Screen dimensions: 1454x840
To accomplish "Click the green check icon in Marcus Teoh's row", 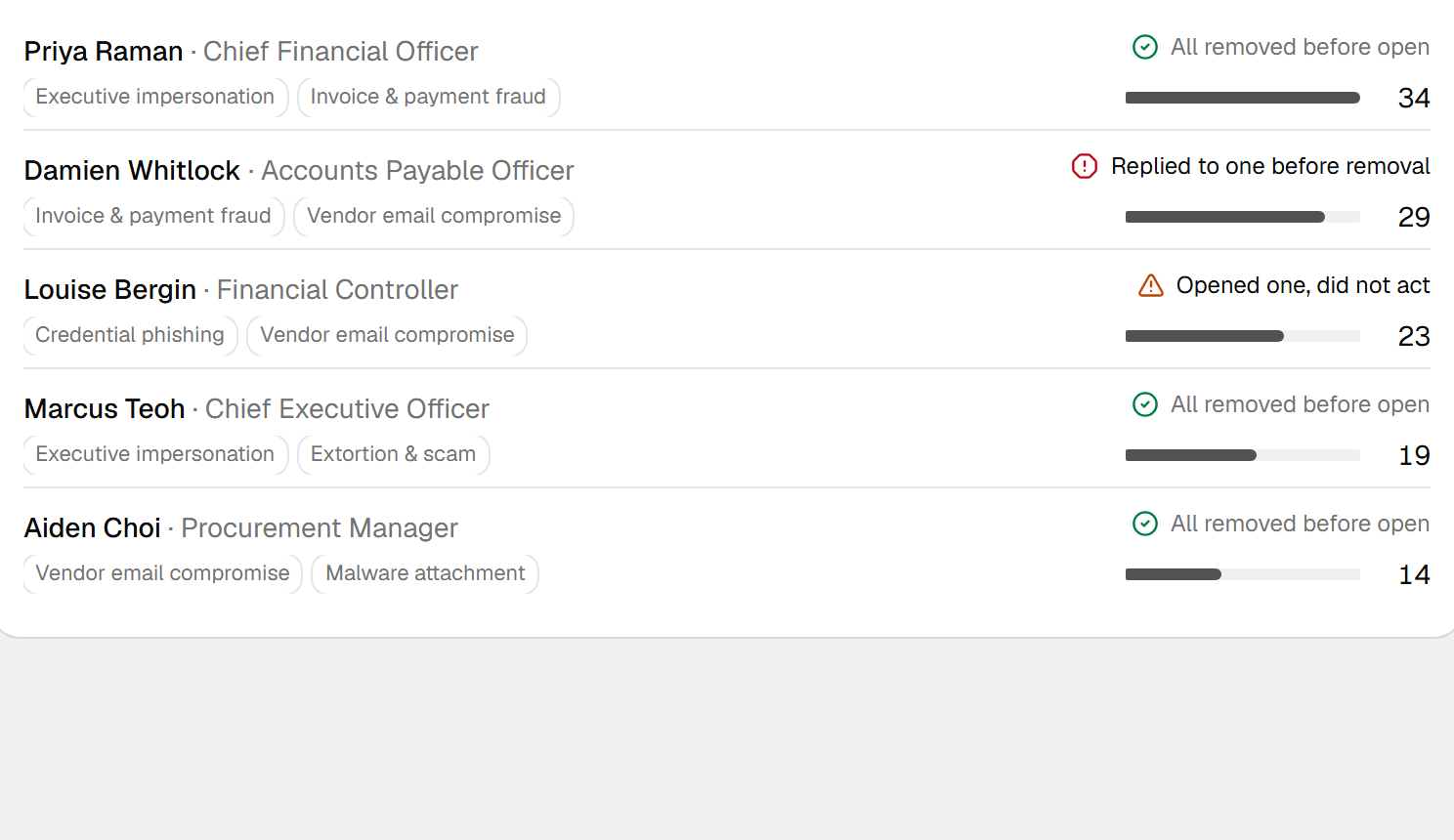I will coord(1144,404).
